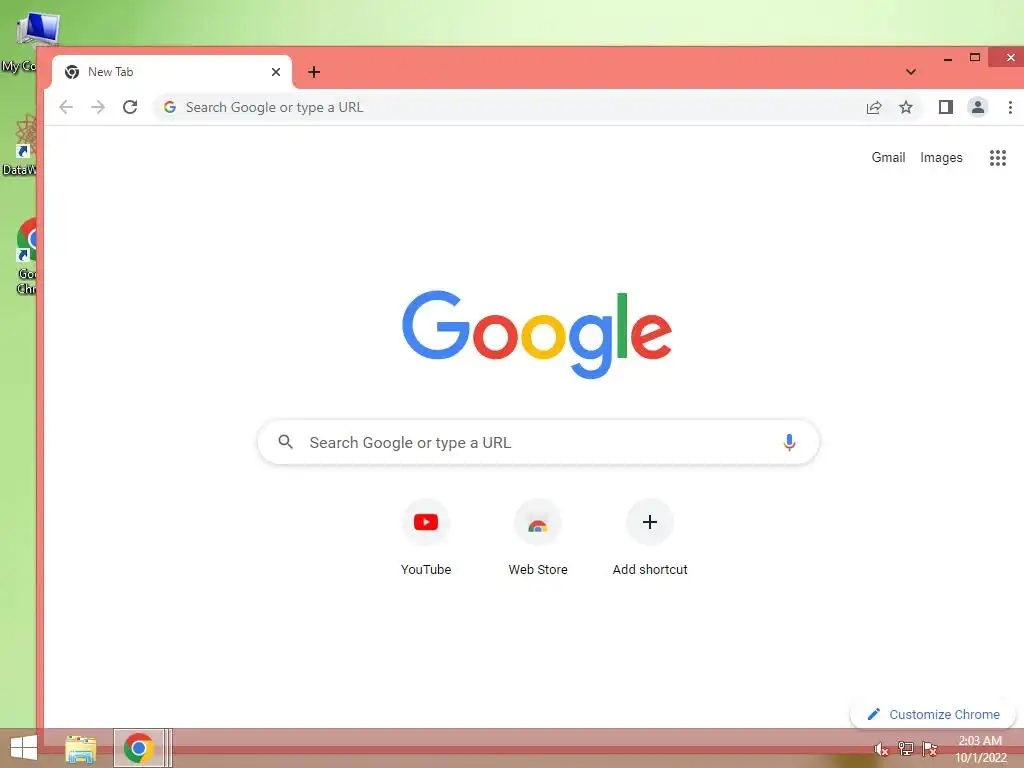
Task: Minimize the Chrome window
Action: [x=948, y=58]
